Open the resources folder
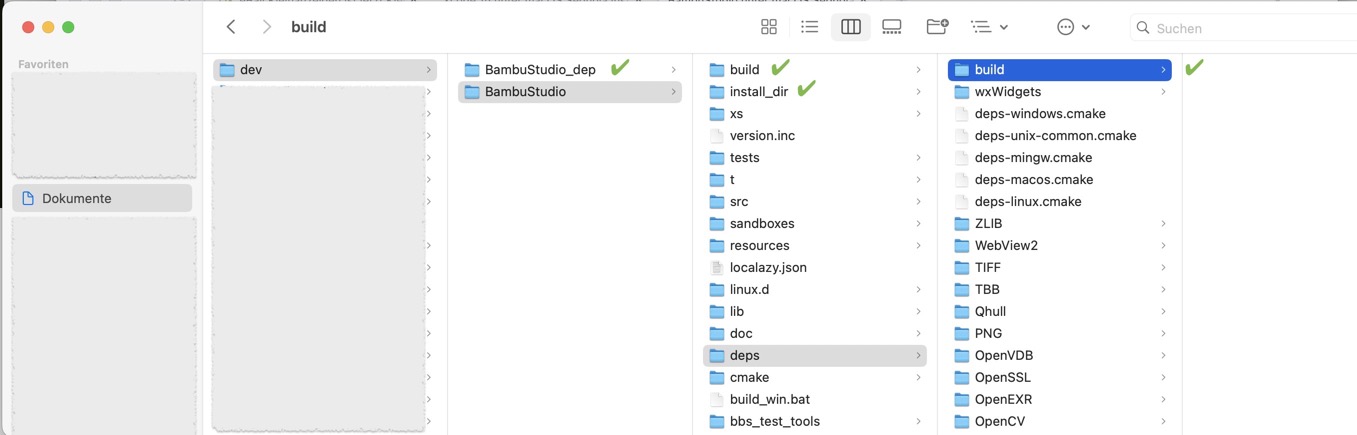The height and width of the screenshot is (435, 1357). point(815,246)
